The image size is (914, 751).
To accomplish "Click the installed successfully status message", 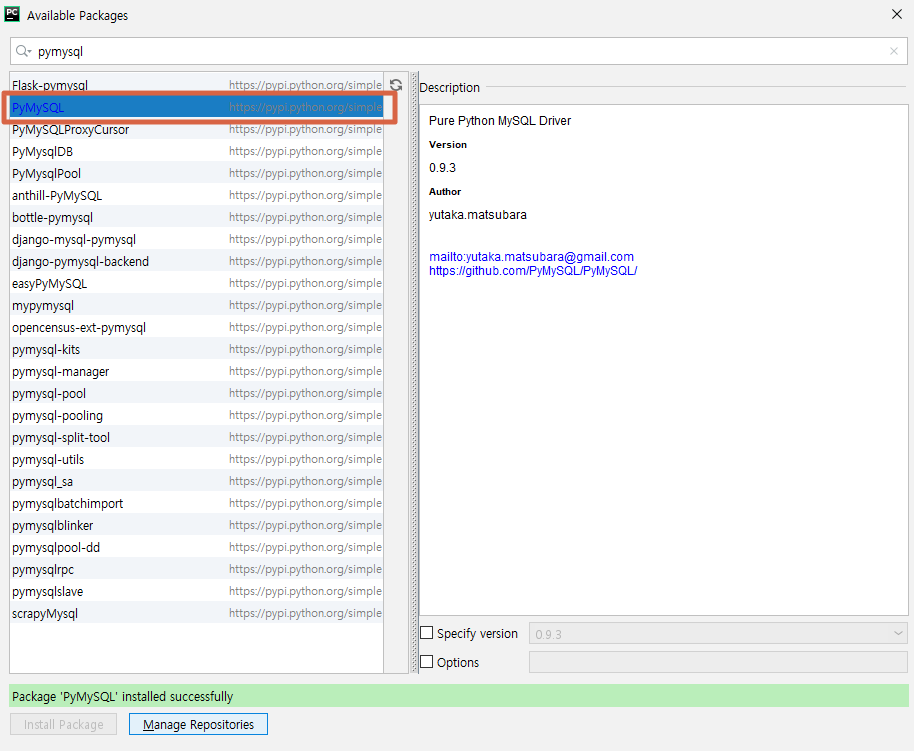I will click(x=458, y=696).
